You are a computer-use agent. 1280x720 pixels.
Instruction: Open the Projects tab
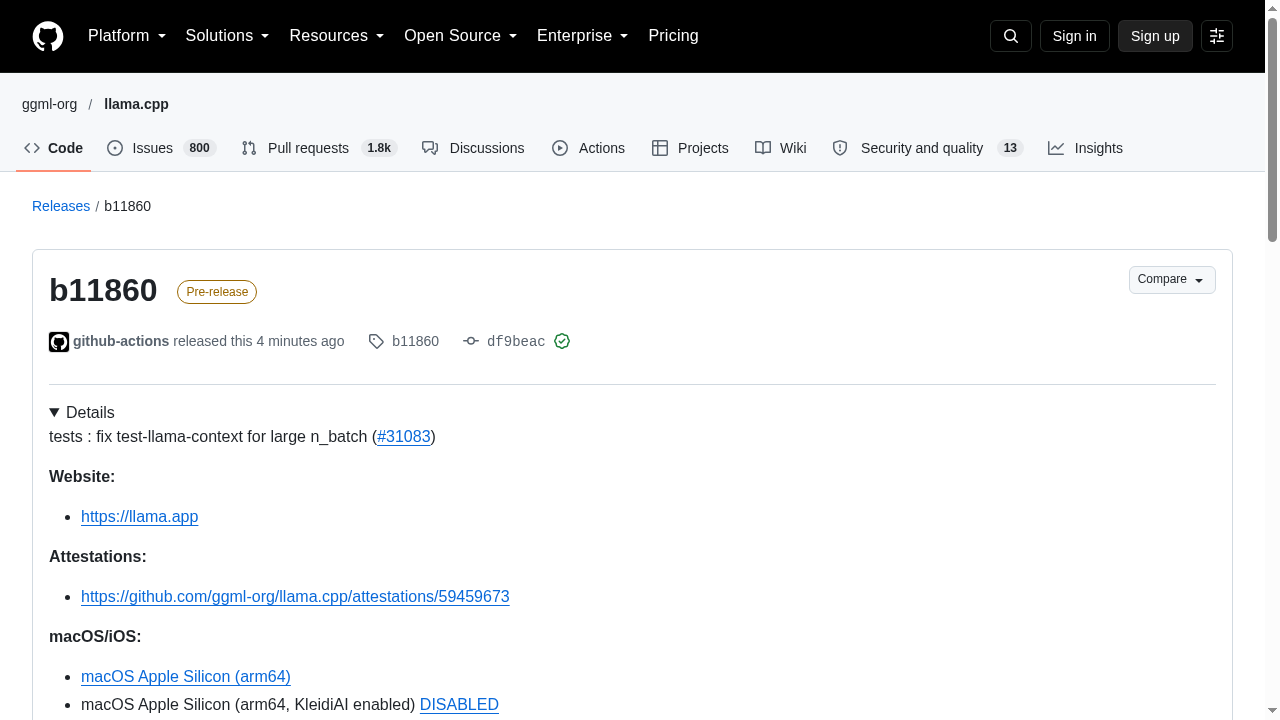tap(690, 148)
